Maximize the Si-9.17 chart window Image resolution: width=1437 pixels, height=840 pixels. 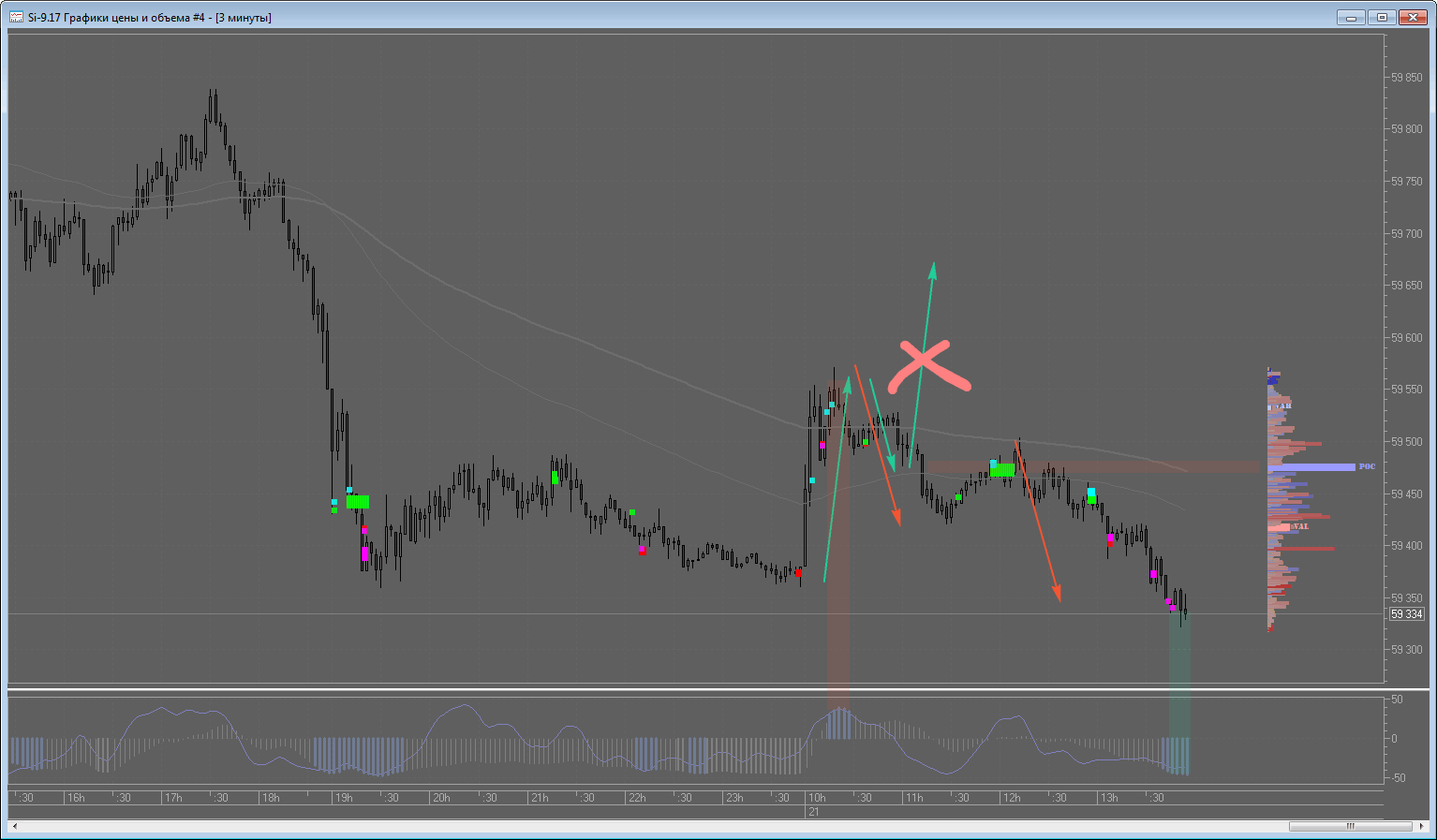pyautogui.click(x=1381, y=17)
